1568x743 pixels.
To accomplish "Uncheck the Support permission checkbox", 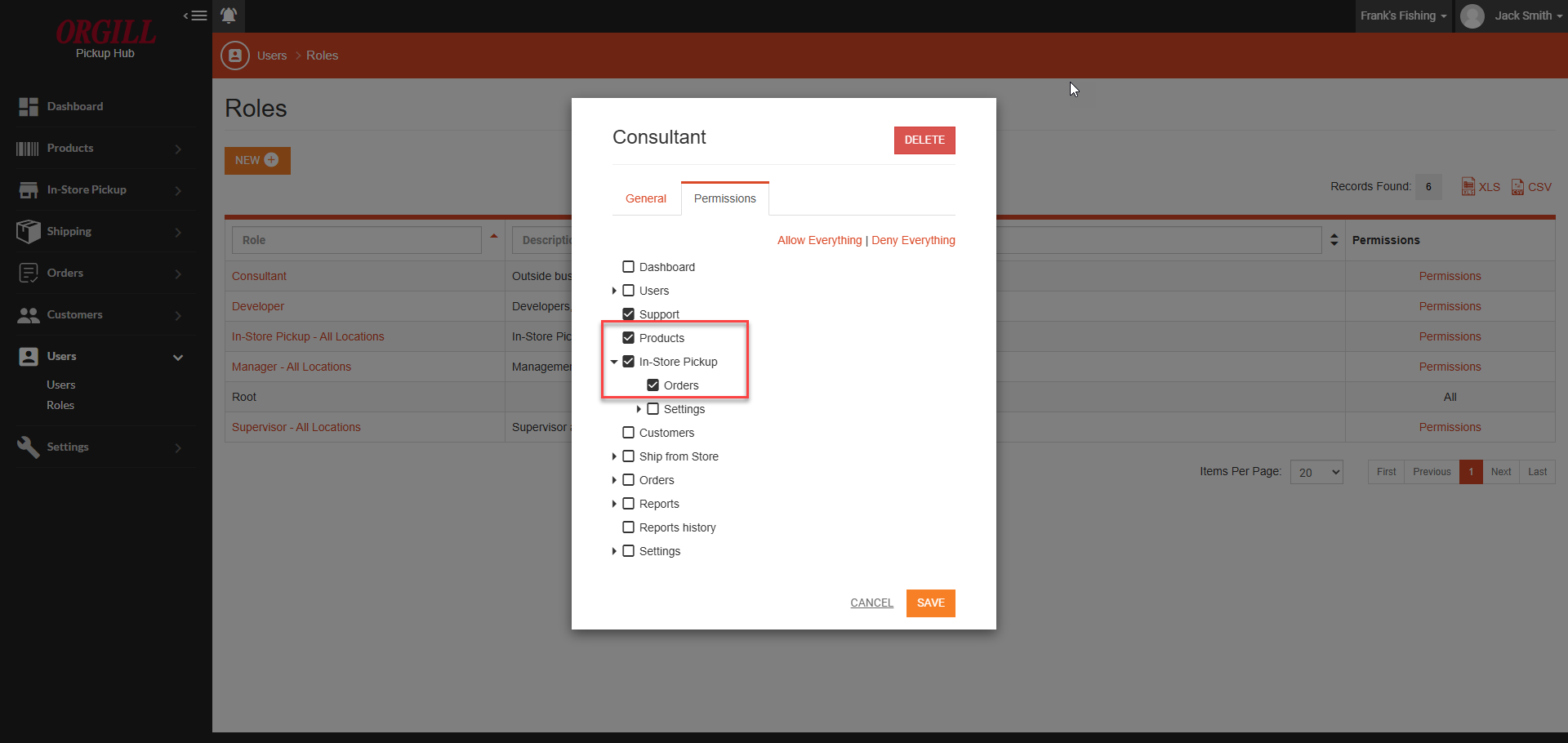I will pyautogui.click(x=629, y=314).
